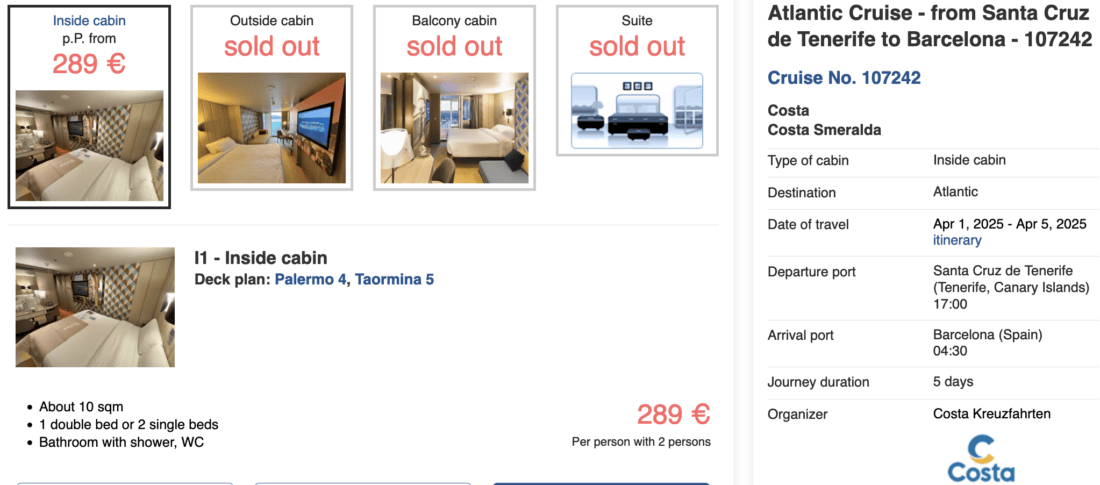
Task: Select the Outside cabin tab label
Action: click(272, 20)
